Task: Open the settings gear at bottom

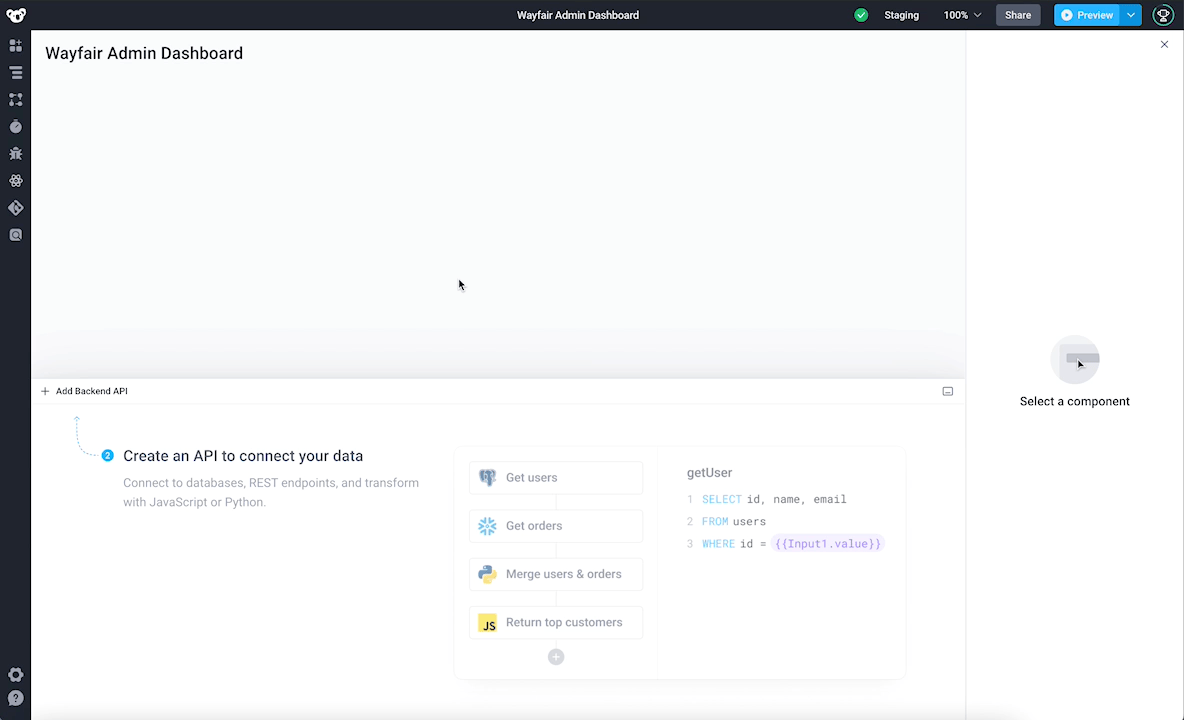Action: (16, 675)
